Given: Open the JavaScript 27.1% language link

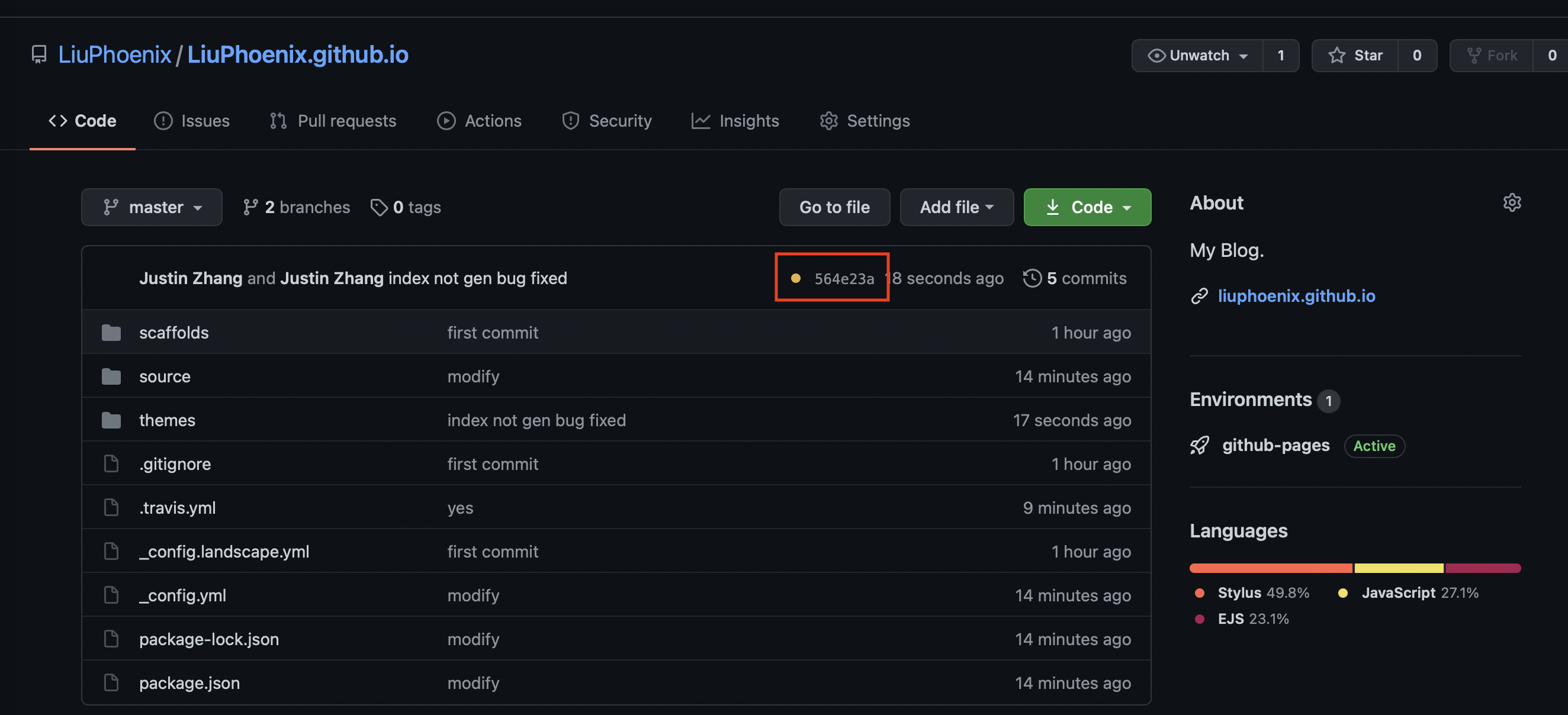Looking at the screenshot, I should 1408,592.
